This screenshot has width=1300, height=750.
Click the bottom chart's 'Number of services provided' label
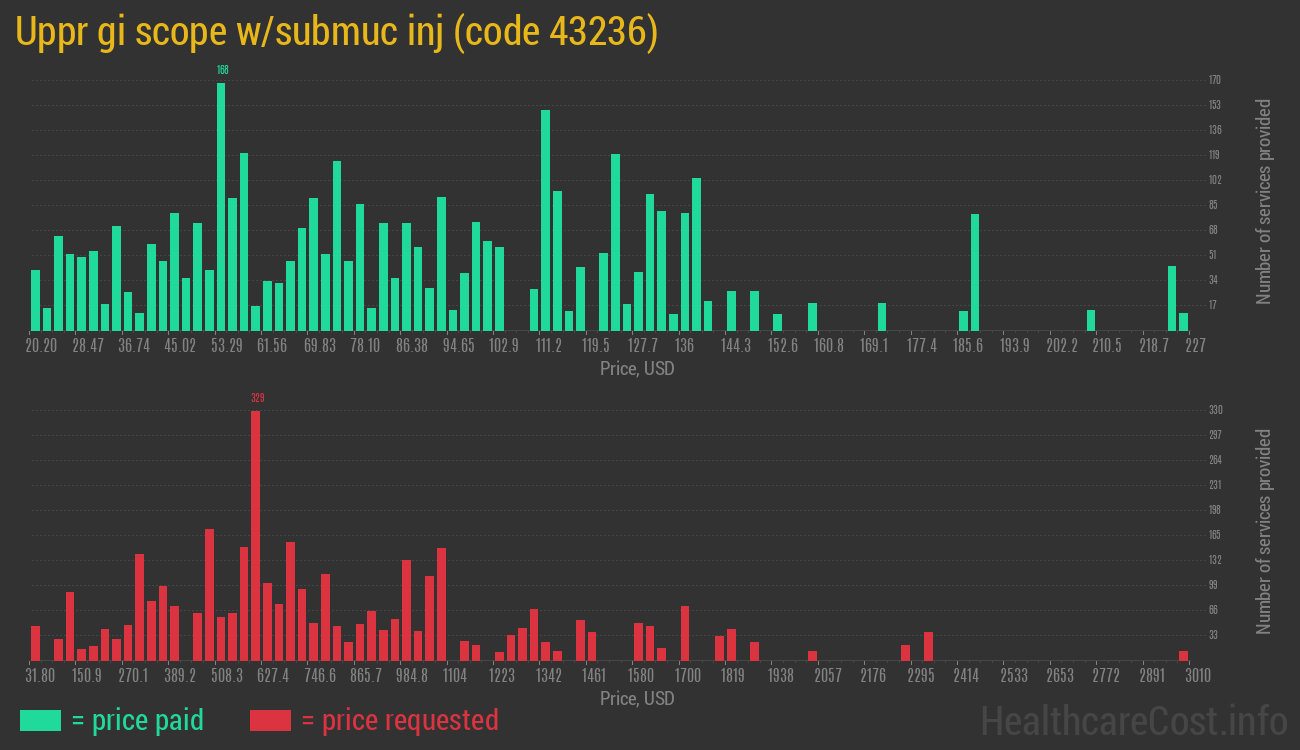click(x=1264, y=531)
